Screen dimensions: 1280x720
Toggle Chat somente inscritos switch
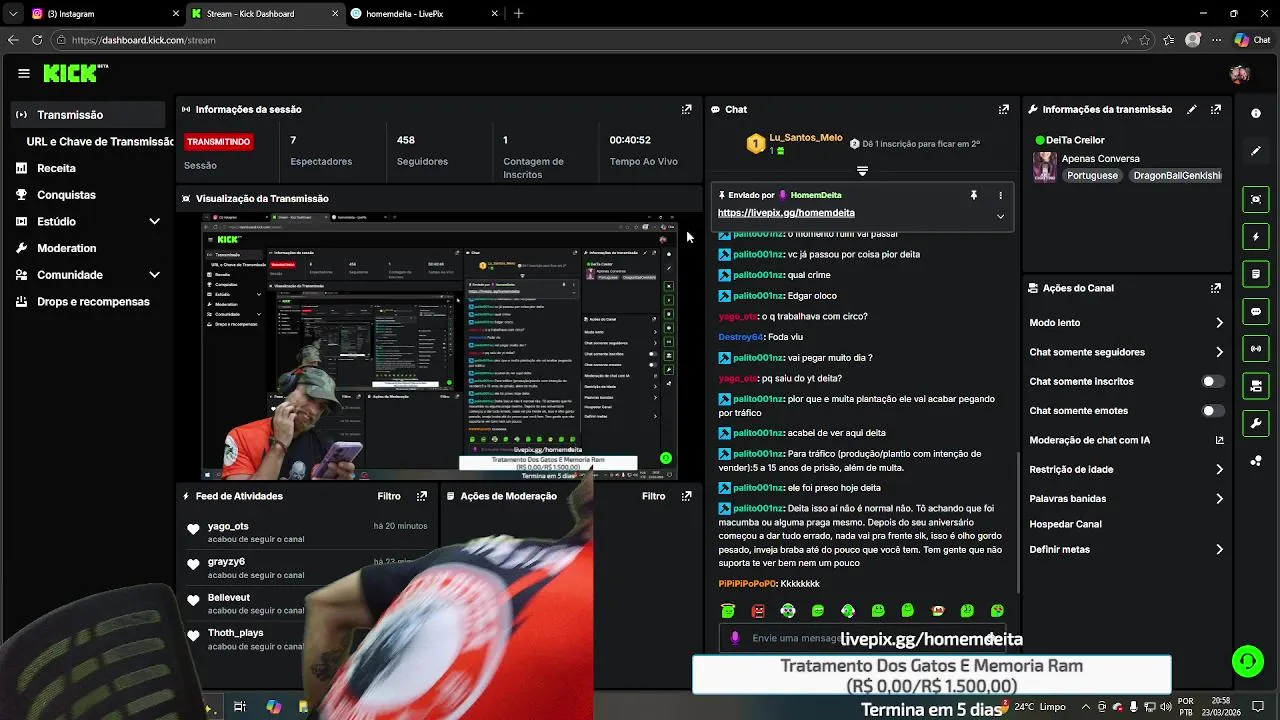[x=1212, y=381]
